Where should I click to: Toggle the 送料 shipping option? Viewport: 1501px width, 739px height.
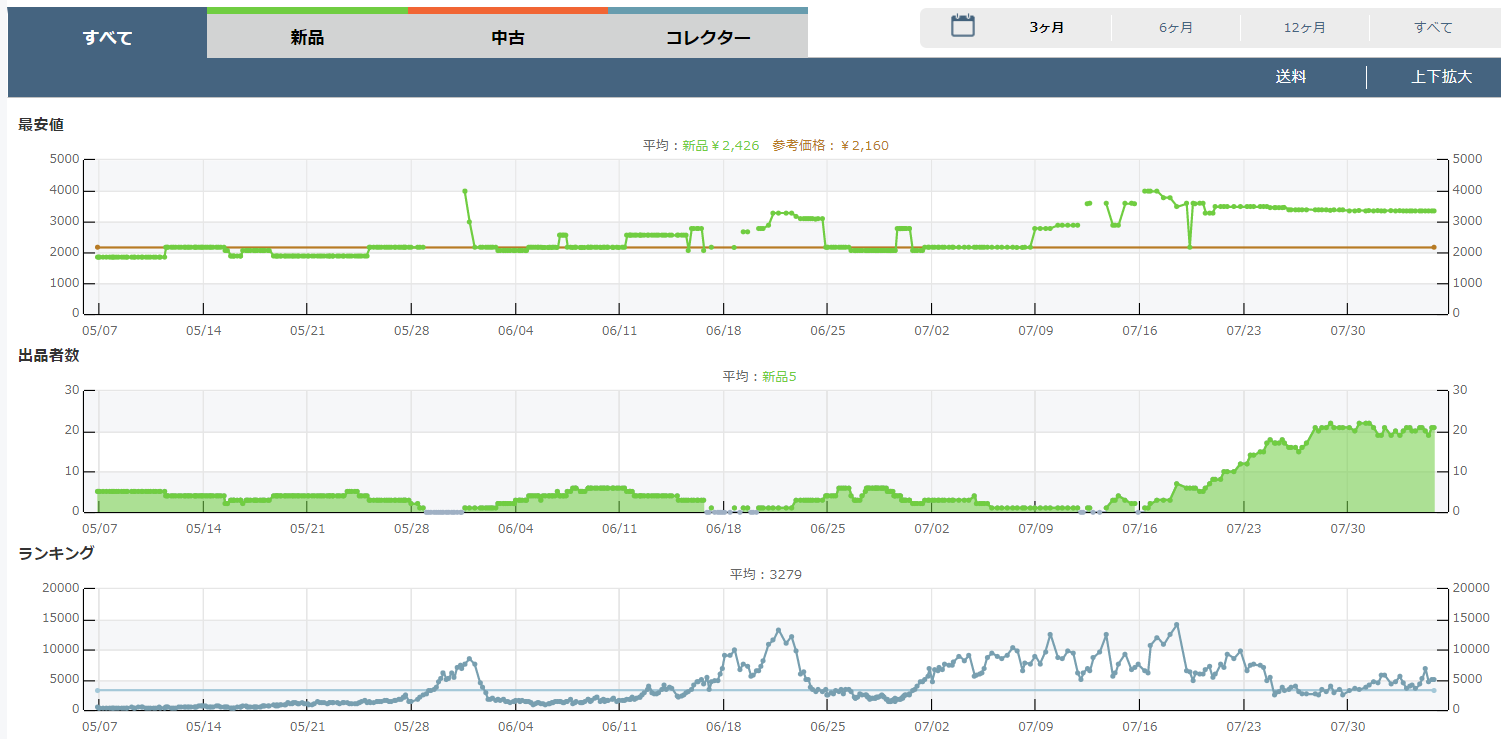point(1290,77)
